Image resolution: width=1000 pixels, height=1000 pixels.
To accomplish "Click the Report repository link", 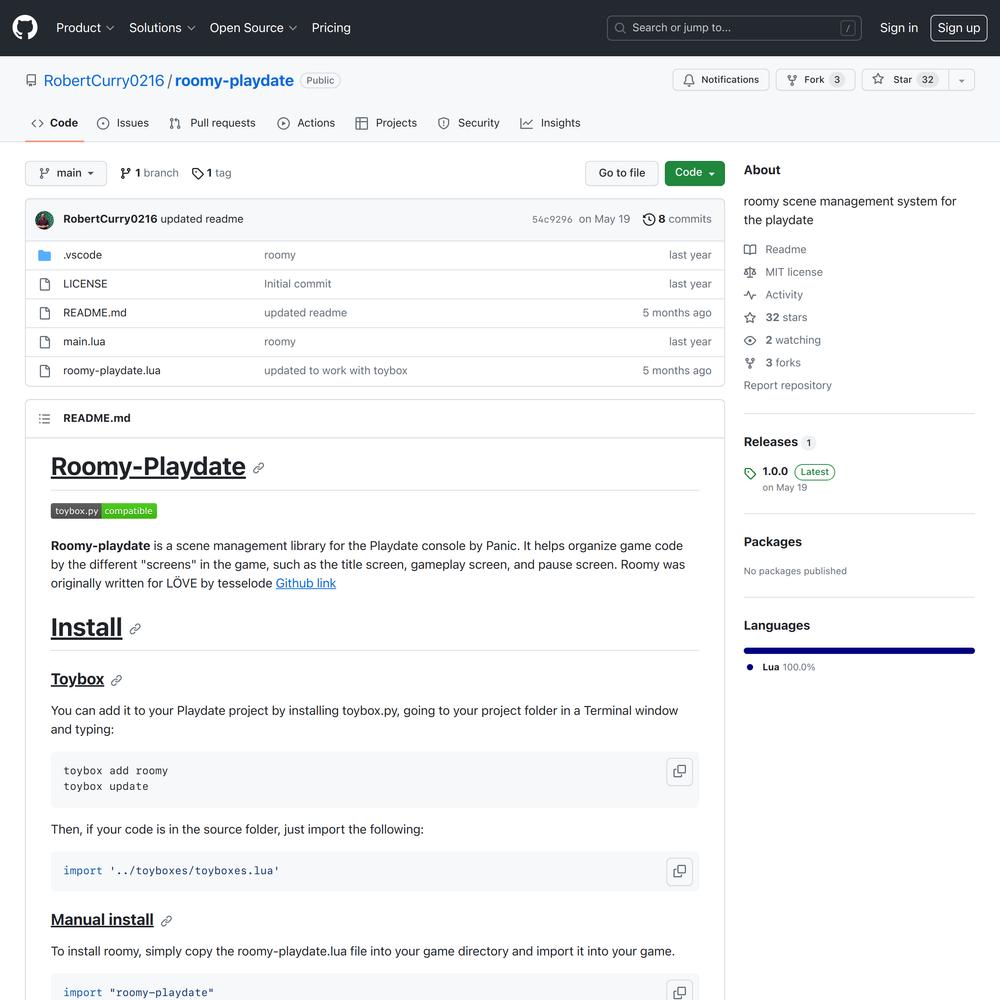I will (788, 386).
